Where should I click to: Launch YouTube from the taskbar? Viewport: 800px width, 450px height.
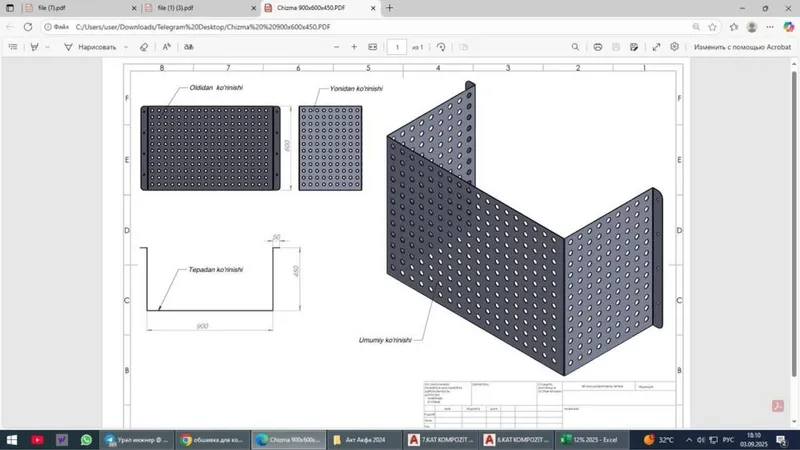[37, 440]
